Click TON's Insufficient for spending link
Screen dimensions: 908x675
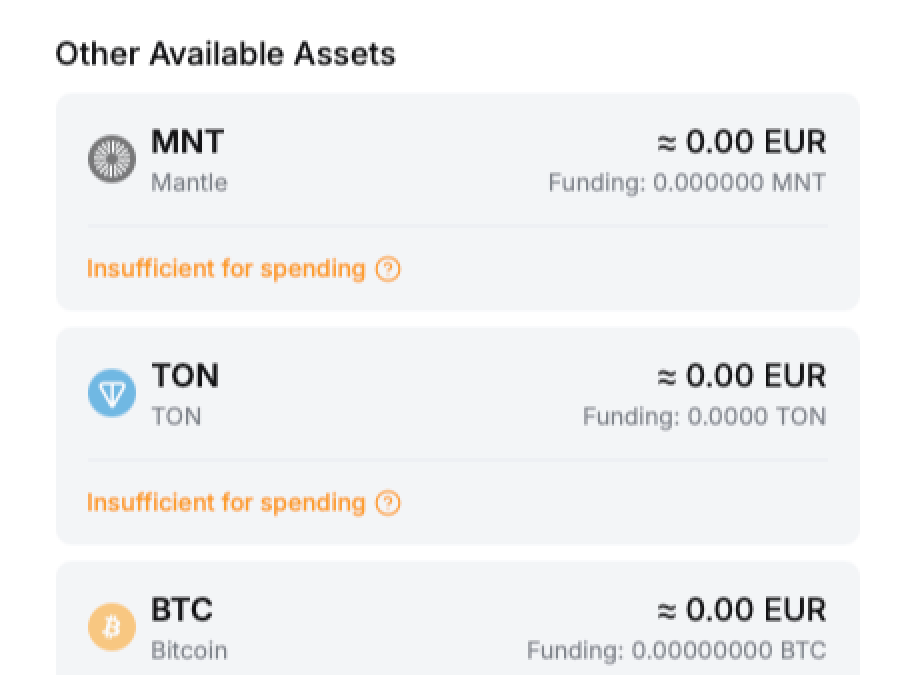point(226,503)
